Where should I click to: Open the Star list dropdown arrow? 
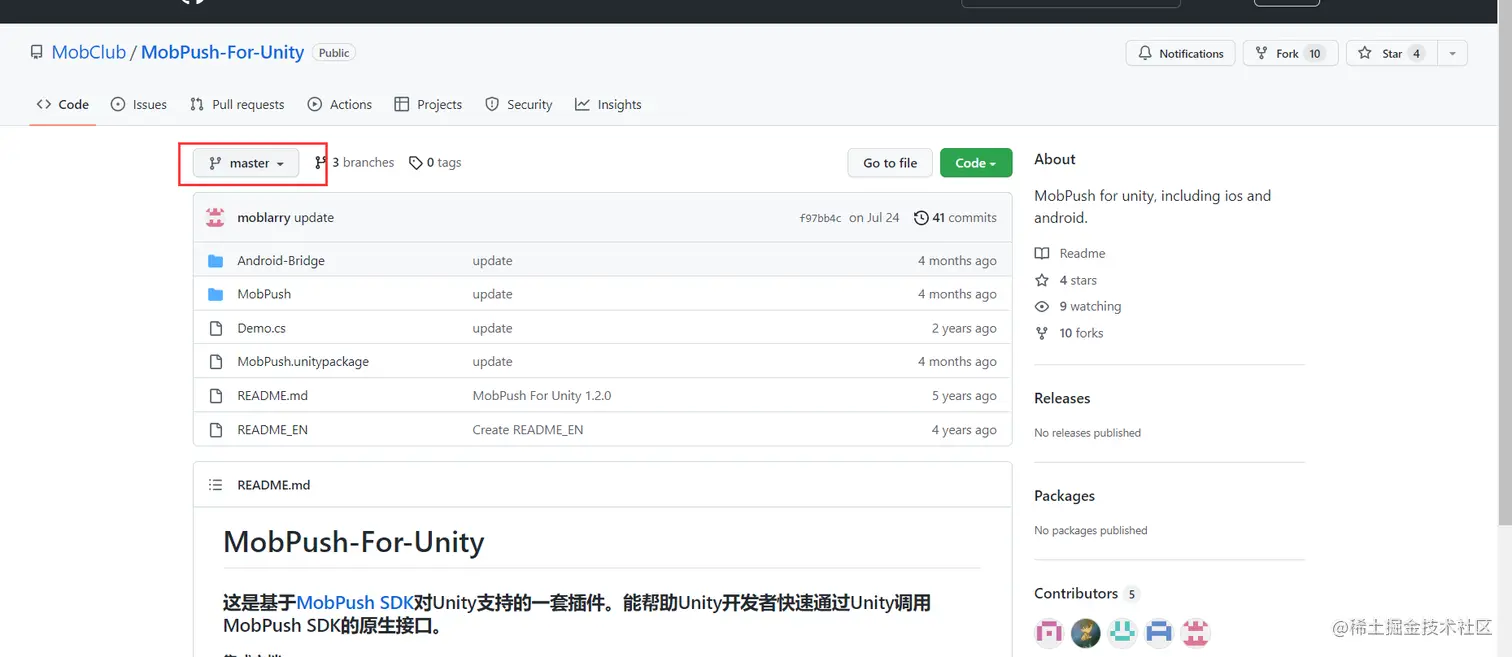click(1452, 54)
